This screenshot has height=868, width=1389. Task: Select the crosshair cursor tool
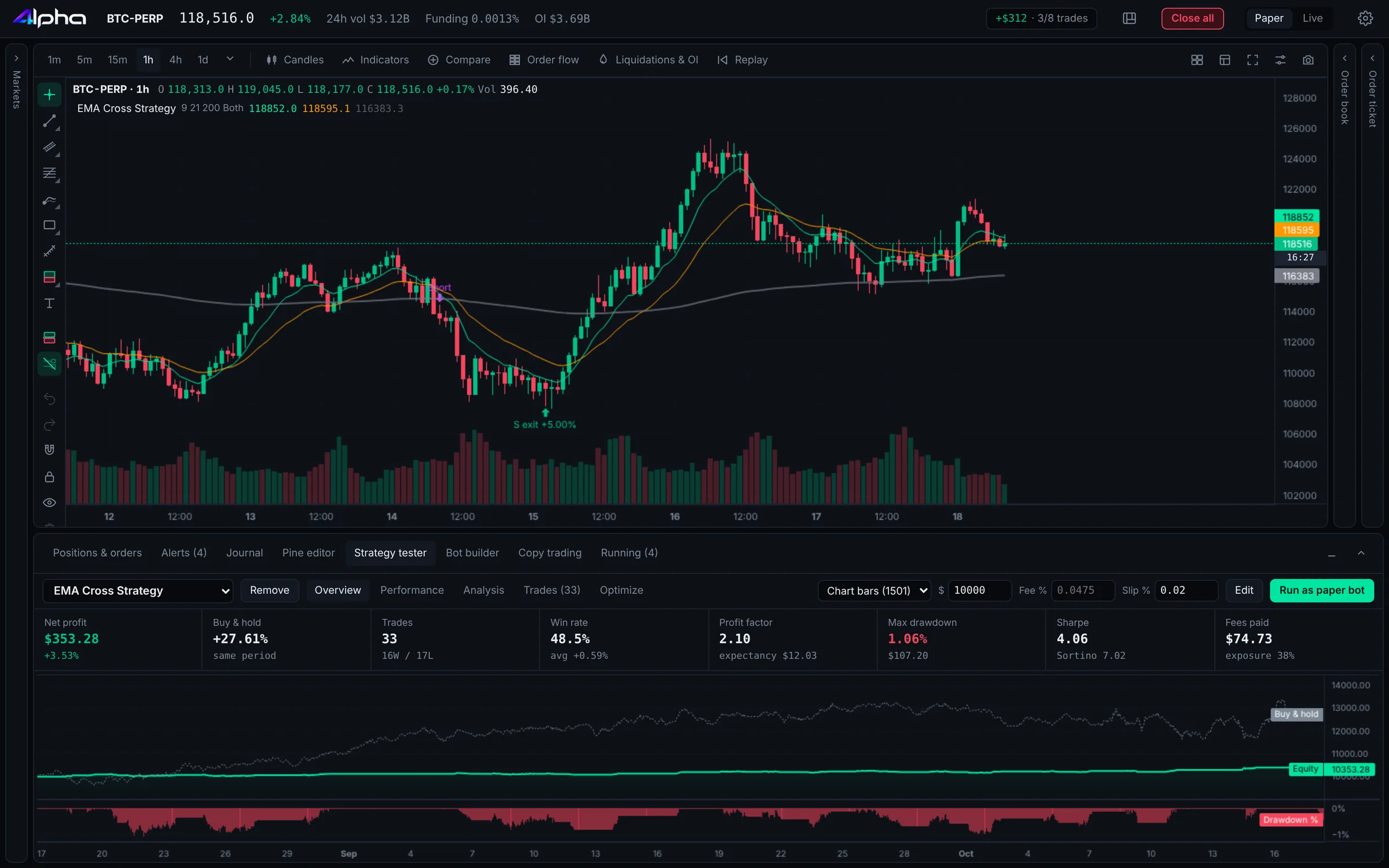(x=49, y=95)
